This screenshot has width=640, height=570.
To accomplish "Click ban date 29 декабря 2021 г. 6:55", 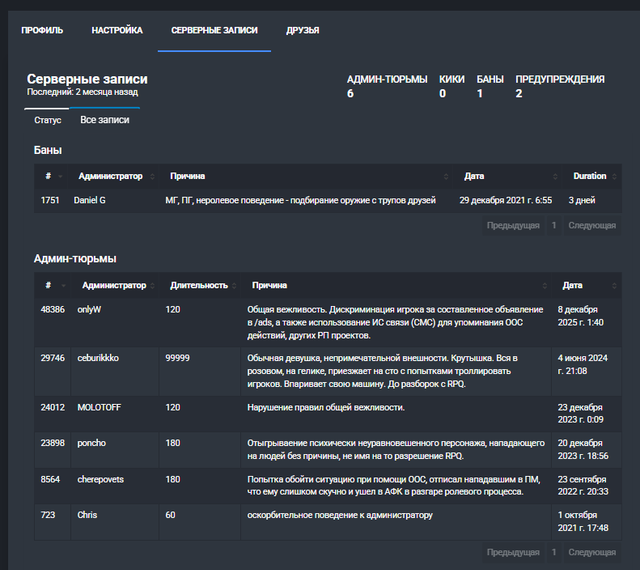I will pos(506,200).
